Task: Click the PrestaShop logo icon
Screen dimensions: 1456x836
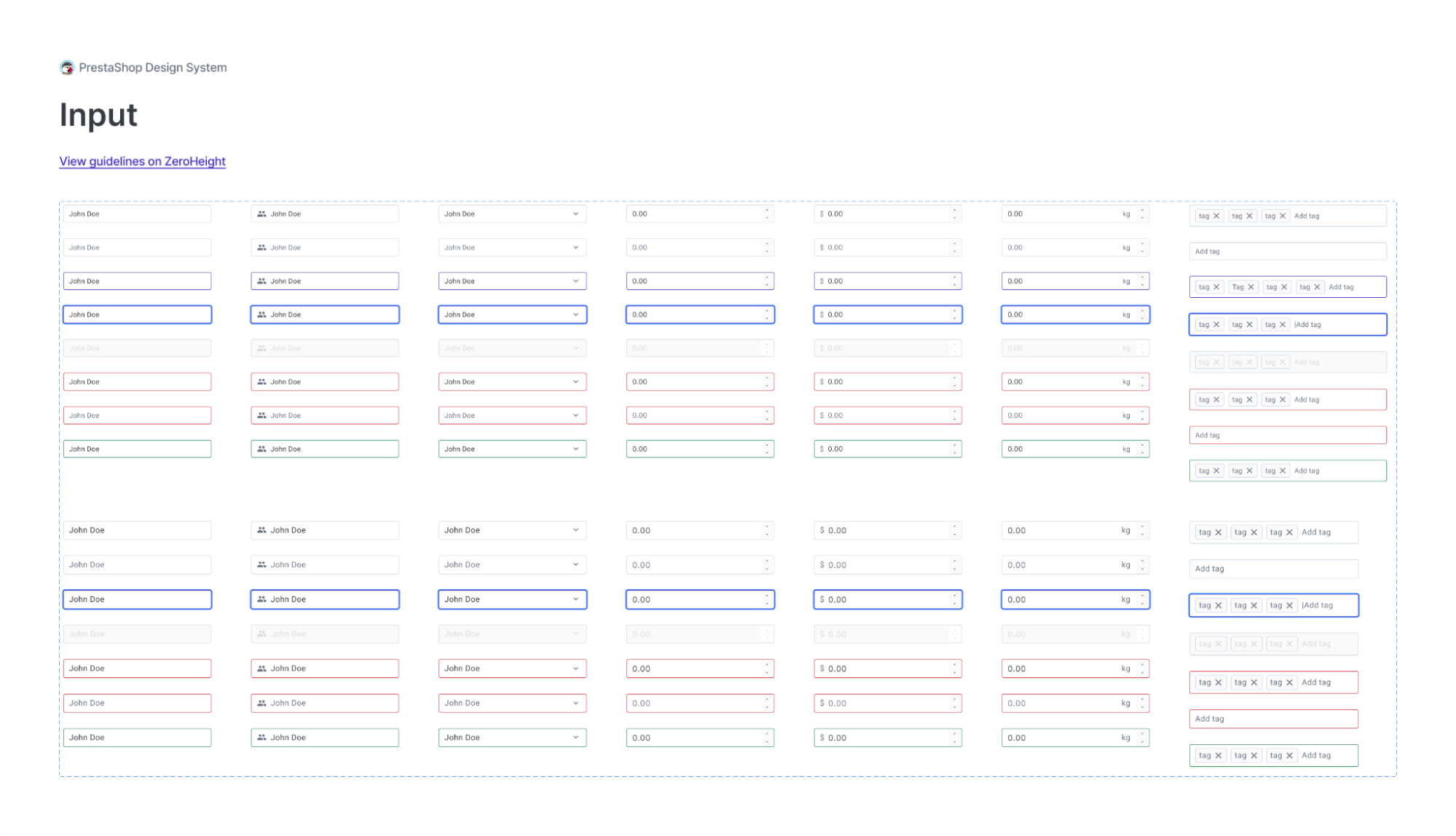Action: click(x=67, y=68)
